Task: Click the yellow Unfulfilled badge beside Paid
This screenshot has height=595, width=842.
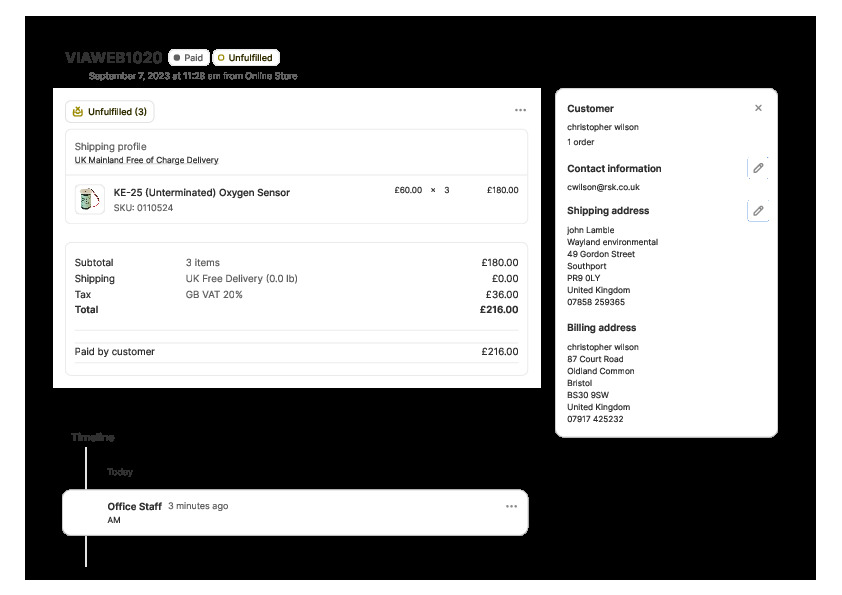Action: 245,58
